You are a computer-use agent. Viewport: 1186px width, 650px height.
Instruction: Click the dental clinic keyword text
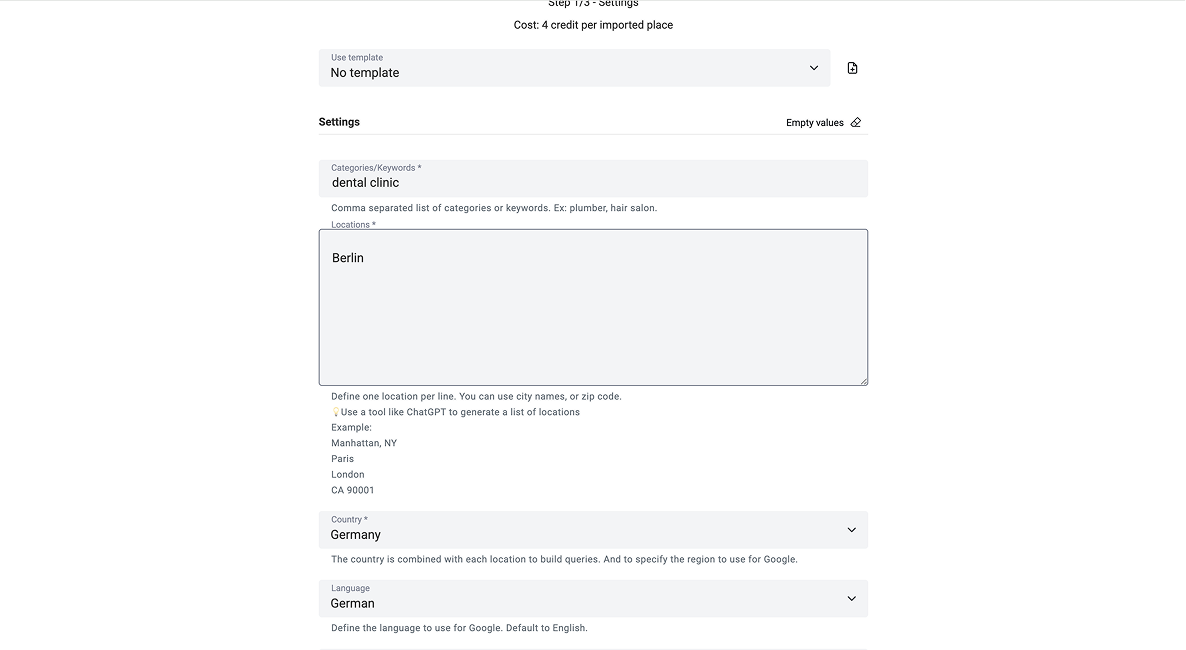(x=365, y=182)
